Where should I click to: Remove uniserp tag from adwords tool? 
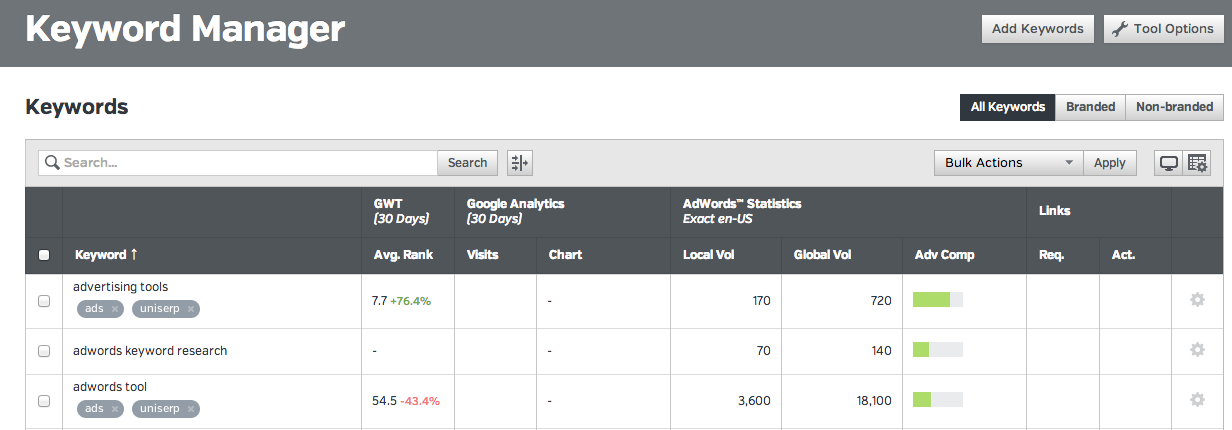(x=191, y=409)
